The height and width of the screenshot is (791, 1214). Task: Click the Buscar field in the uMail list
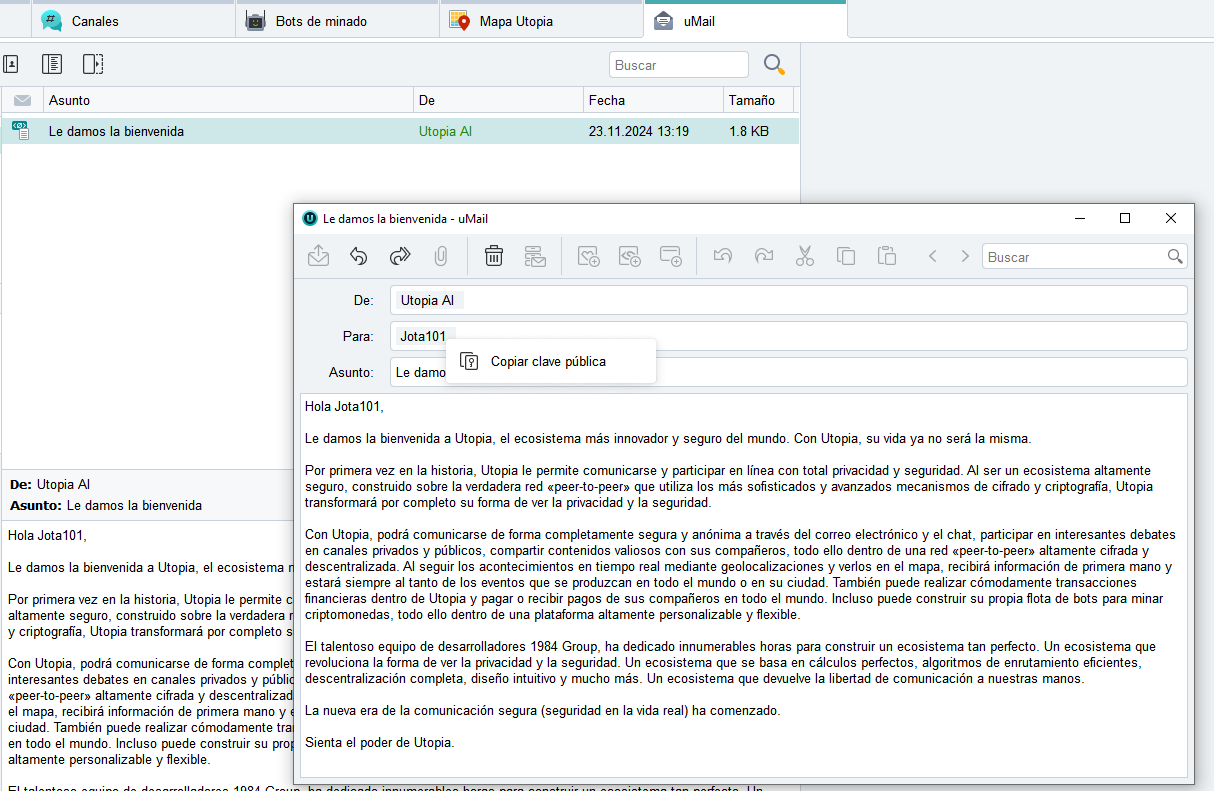click(x=678, y=65)
